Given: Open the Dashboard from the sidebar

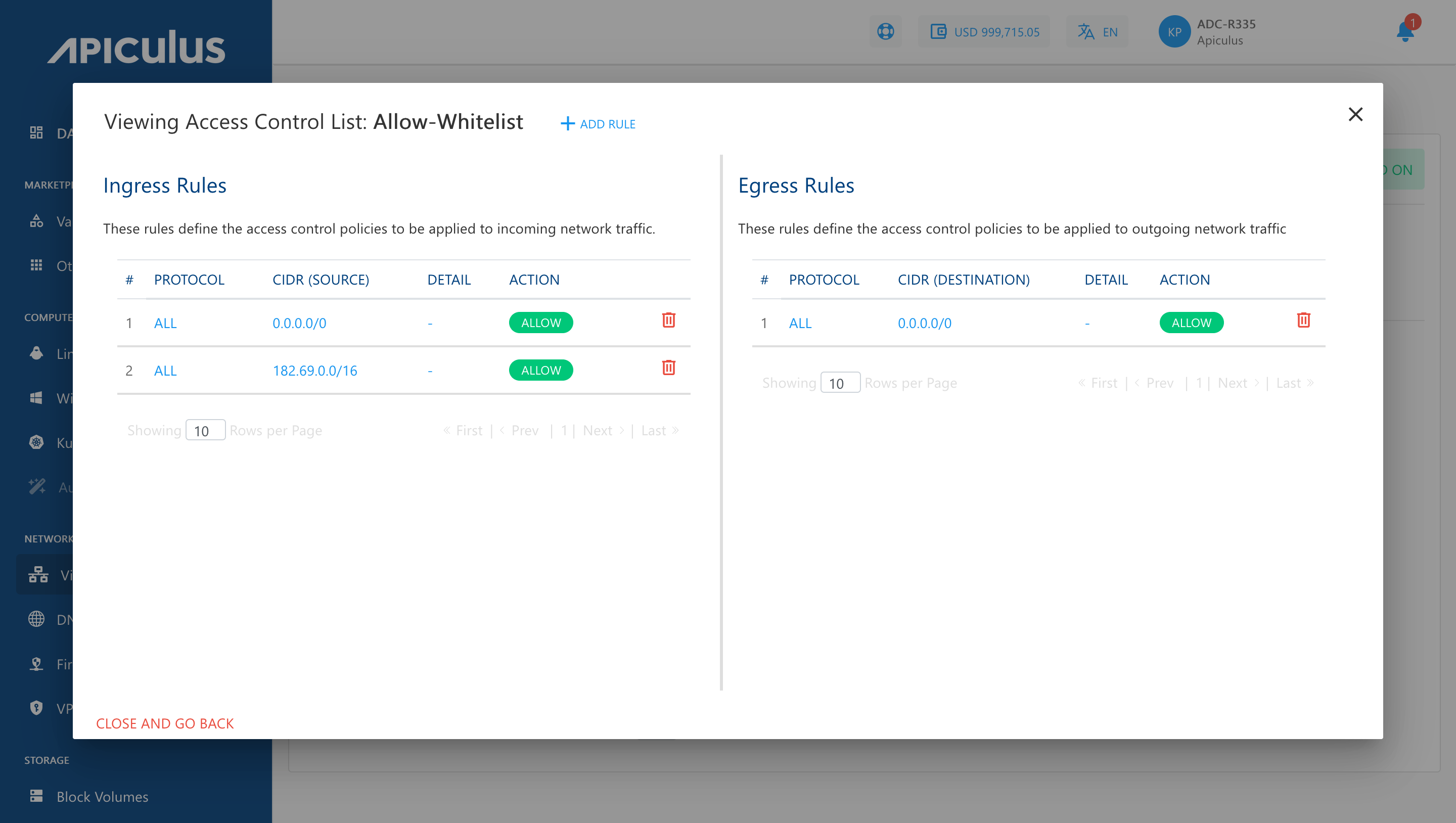Looking at the screenshot, I should 35,133.
